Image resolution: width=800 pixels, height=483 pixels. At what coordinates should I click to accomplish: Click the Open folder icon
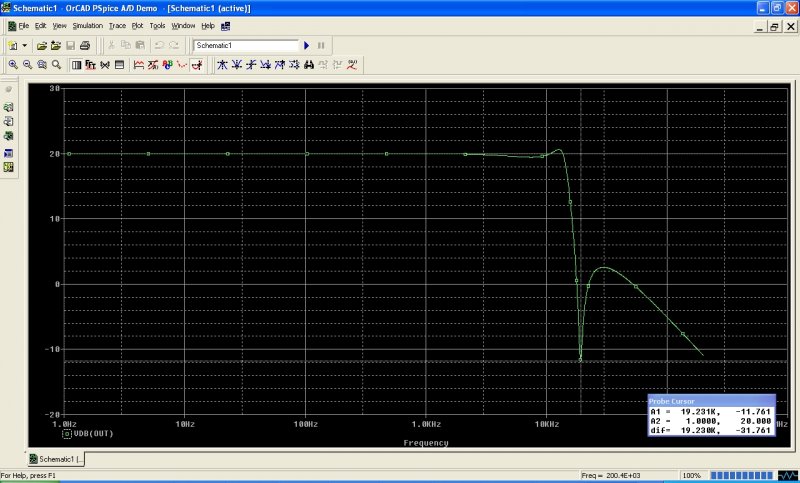click(42, 45)
